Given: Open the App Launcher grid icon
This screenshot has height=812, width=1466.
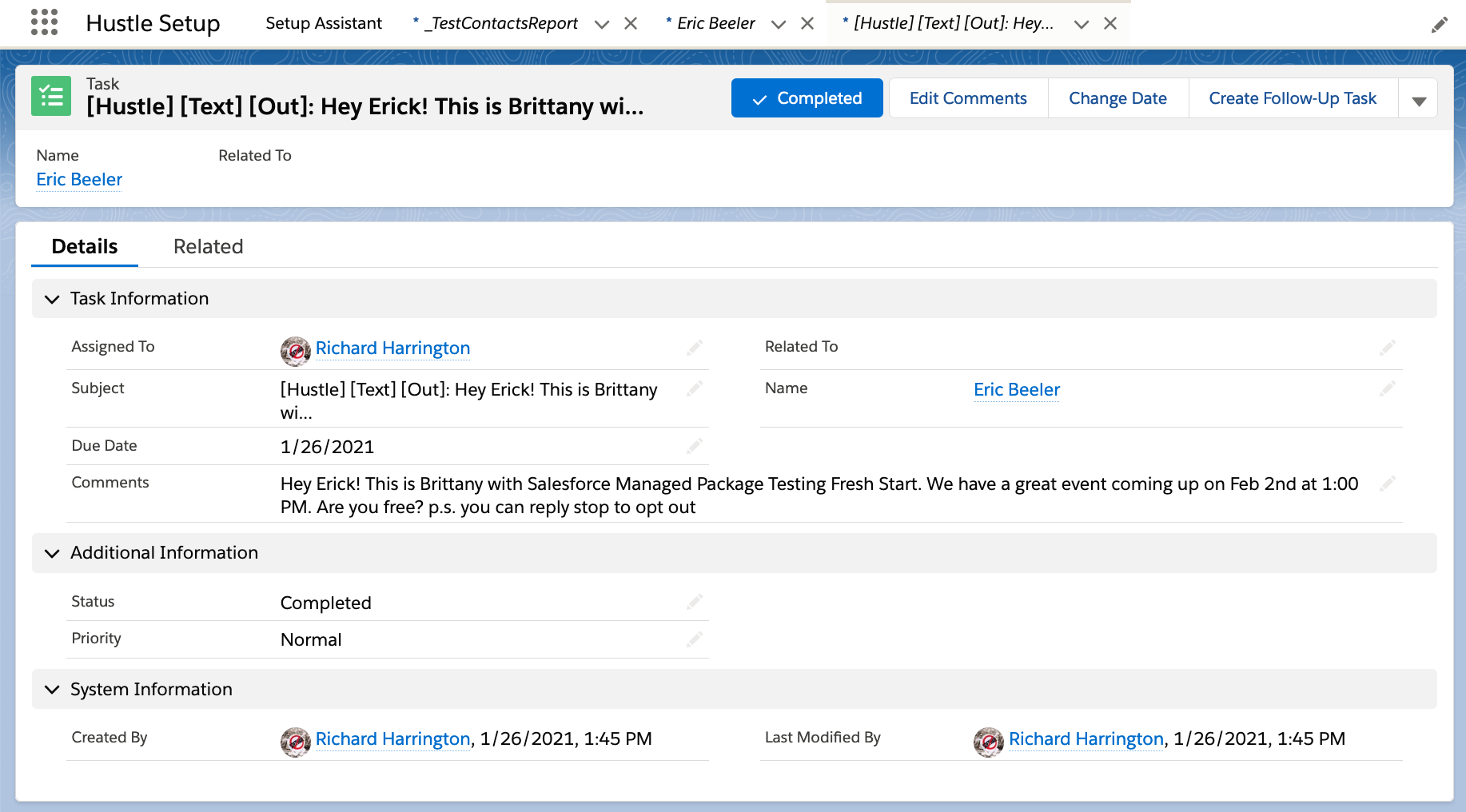Looking at the screenshot, I should [x=45, y=22].
